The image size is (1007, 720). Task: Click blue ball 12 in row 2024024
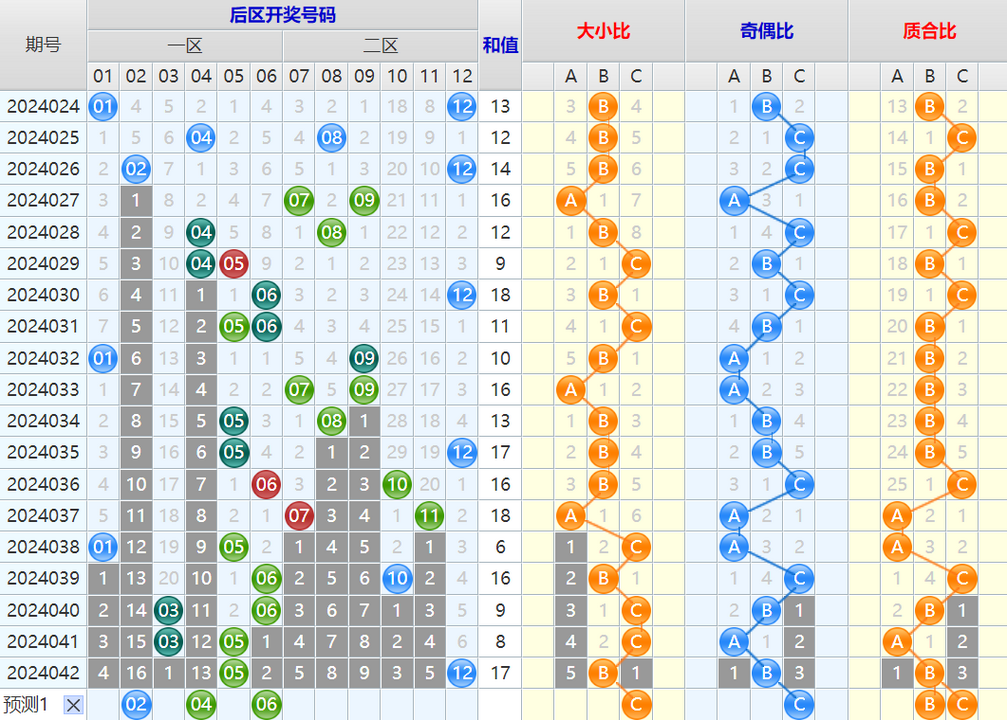pos(462,106)
